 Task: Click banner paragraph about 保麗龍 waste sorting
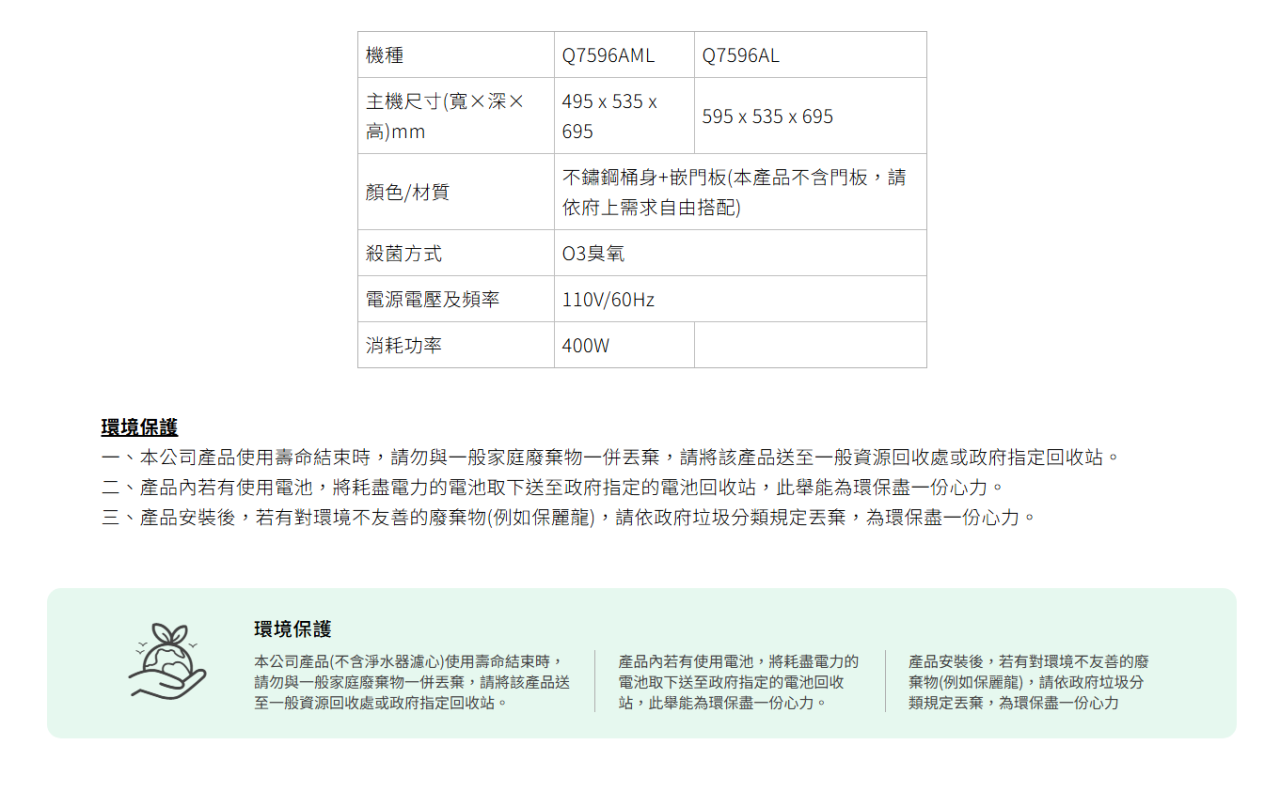tap(1028, 682)
